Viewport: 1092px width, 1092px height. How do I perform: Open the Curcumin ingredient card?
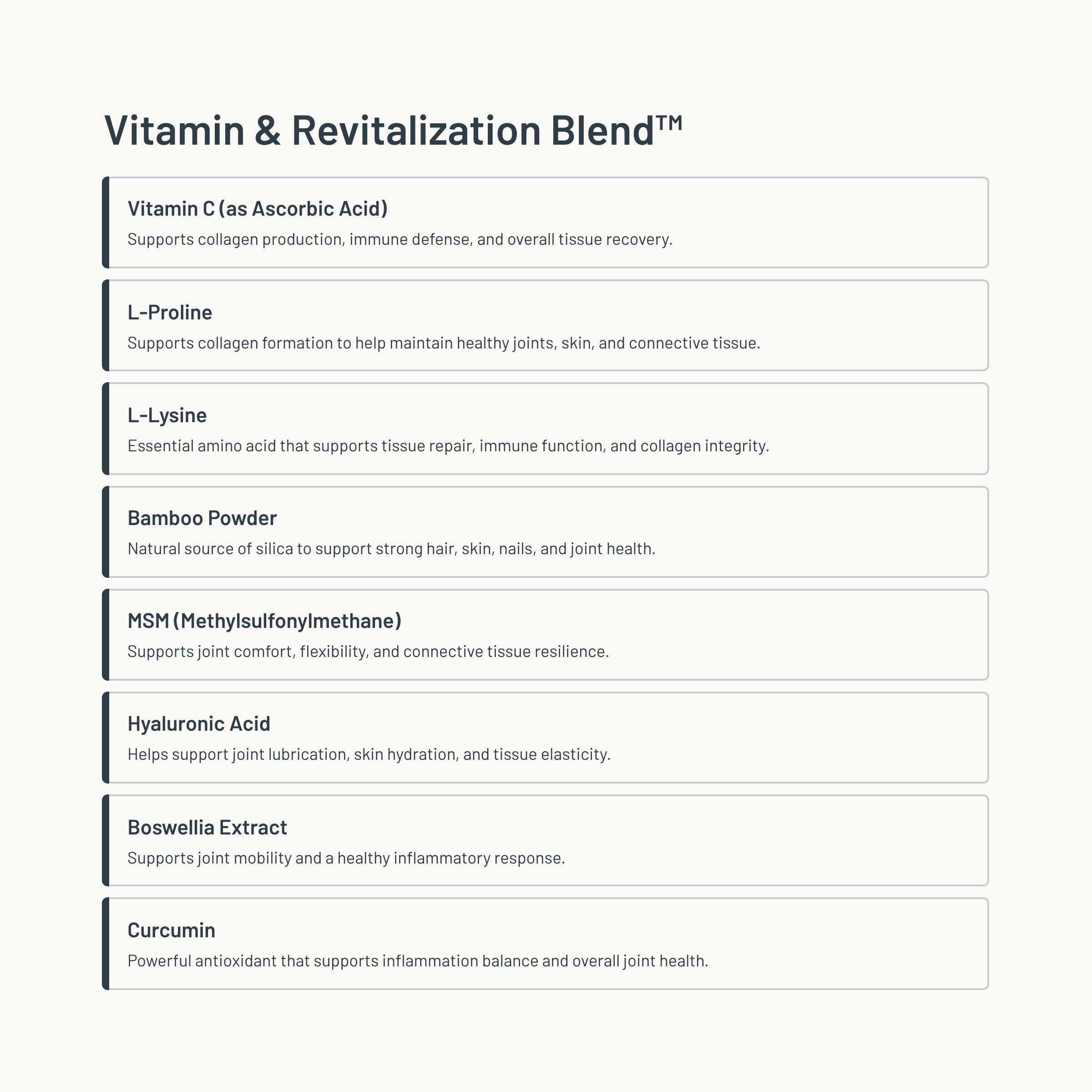[x=546, y=943]
